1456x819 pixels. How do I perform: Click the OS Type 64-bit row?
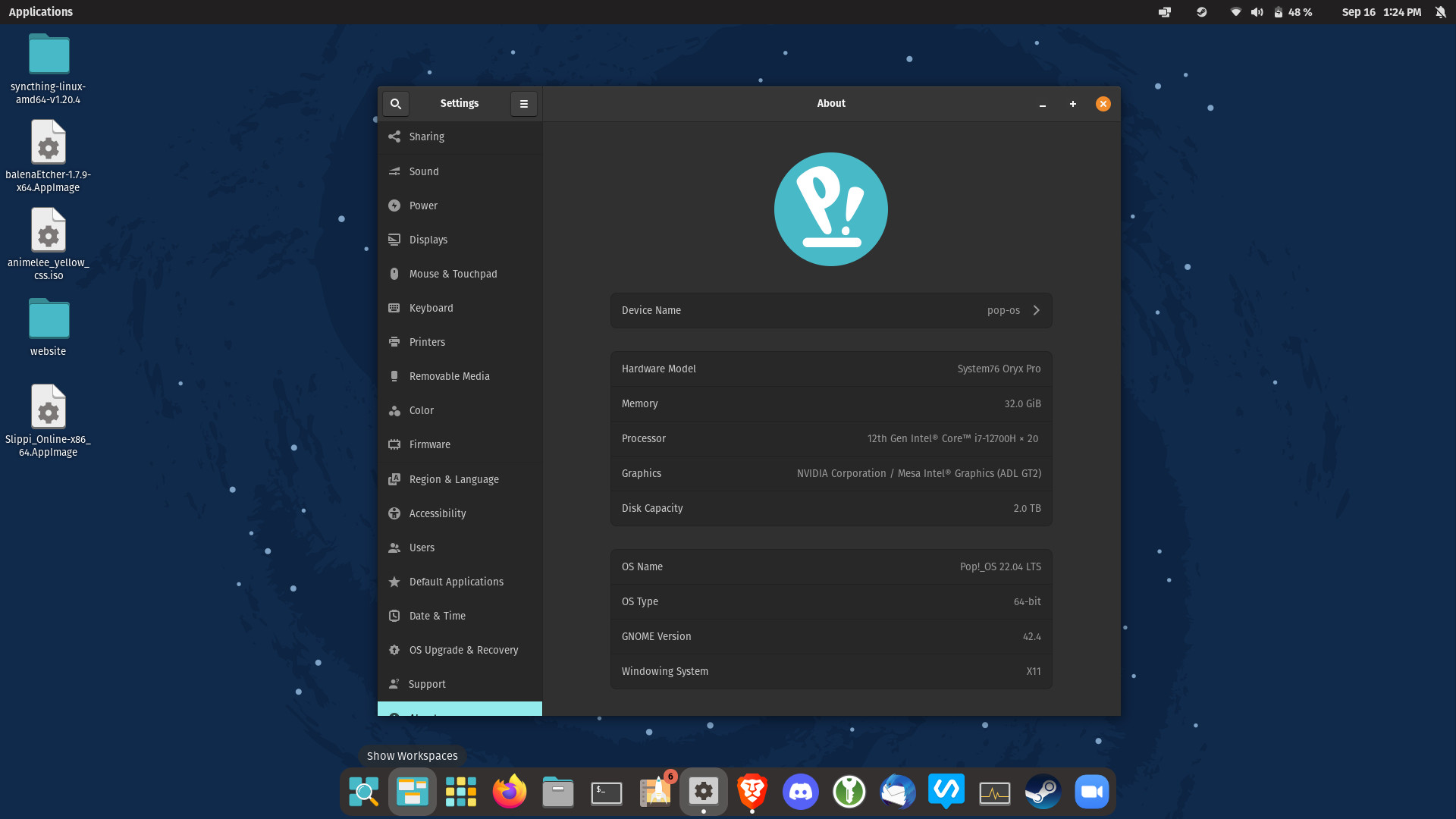[x=830, y=601]
